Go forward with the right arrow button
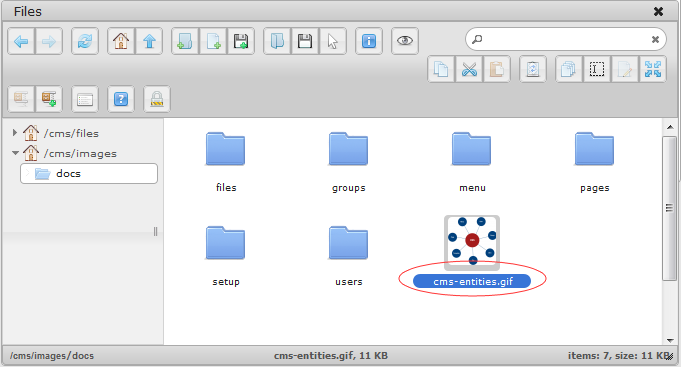This screenshot has width=681, height=367. pyautogui.click(x=49, y=41)
